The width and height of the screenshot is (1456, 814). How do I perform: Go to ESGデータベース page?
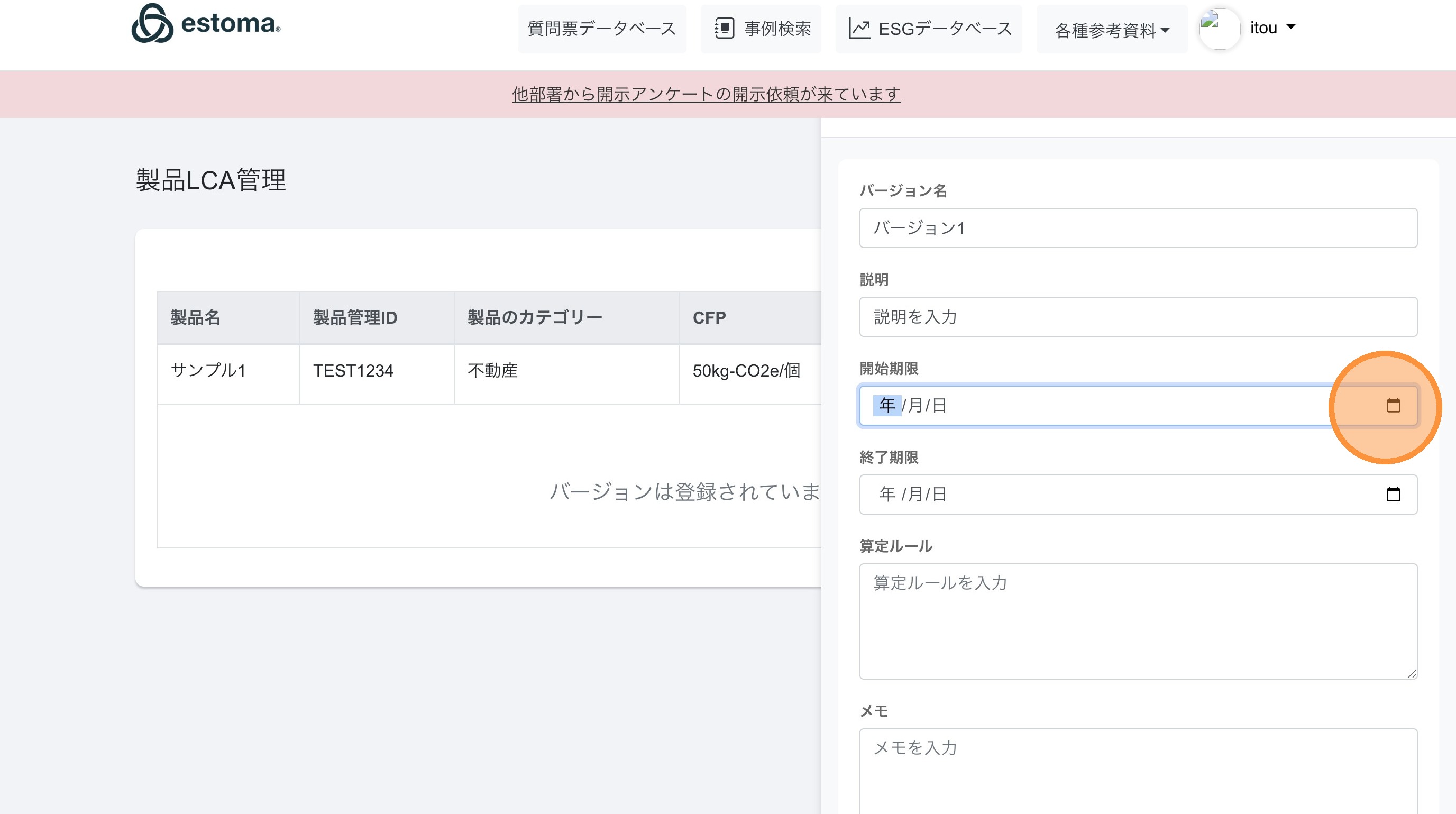[x=945, y=28]
